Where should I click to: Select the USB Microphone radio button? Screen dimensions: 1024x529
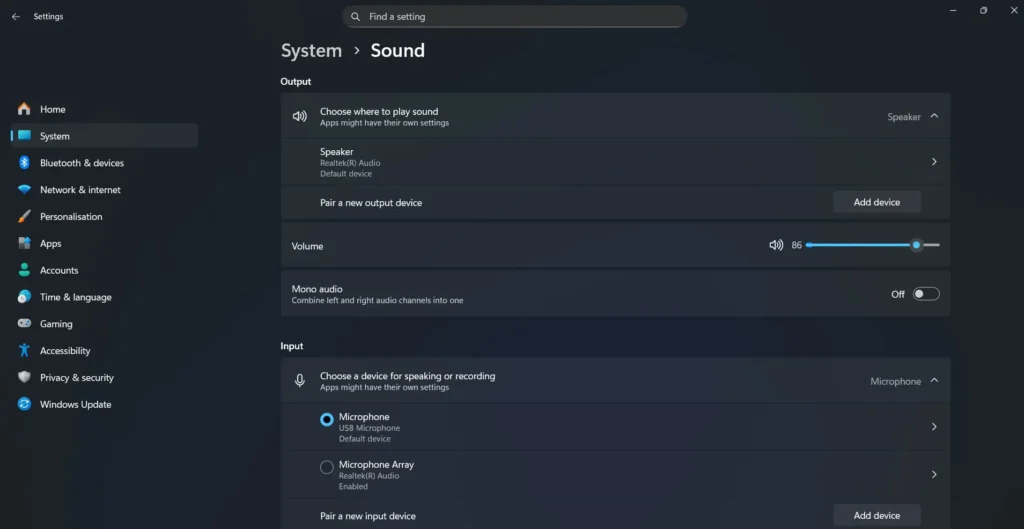click(327, 419)
